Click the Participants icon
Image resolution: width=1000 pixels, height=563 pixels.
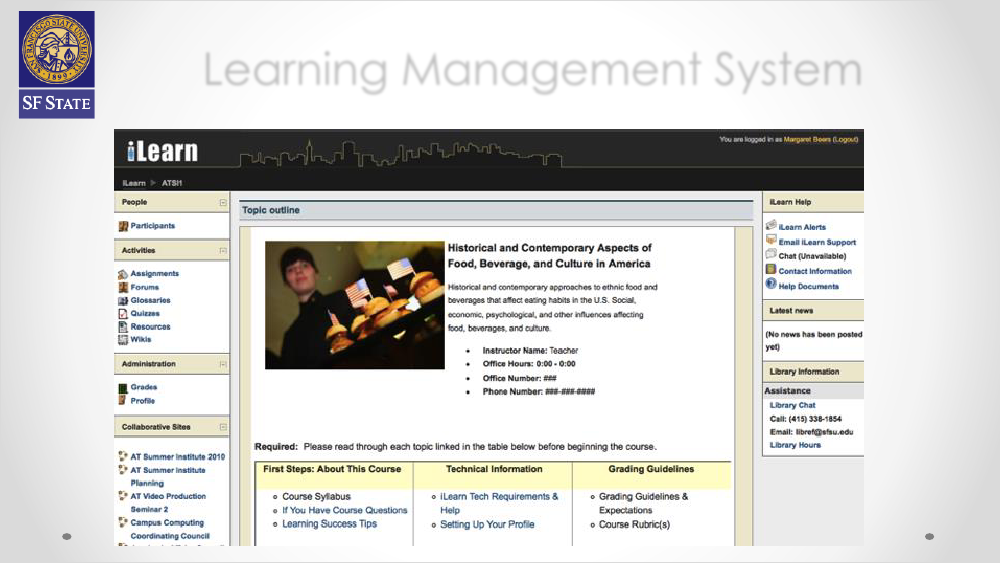point(123,226)
